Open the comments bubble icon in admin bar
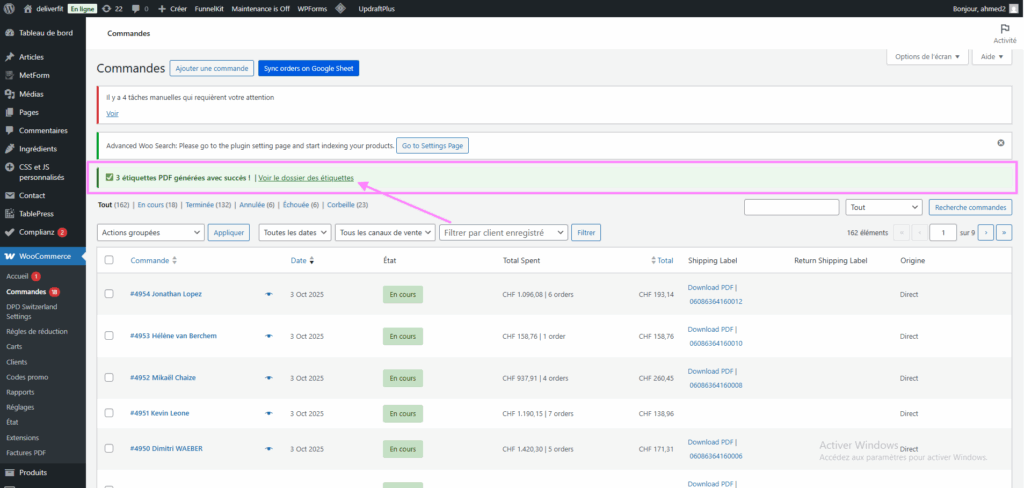1024x488 pixels. point(137,8)
